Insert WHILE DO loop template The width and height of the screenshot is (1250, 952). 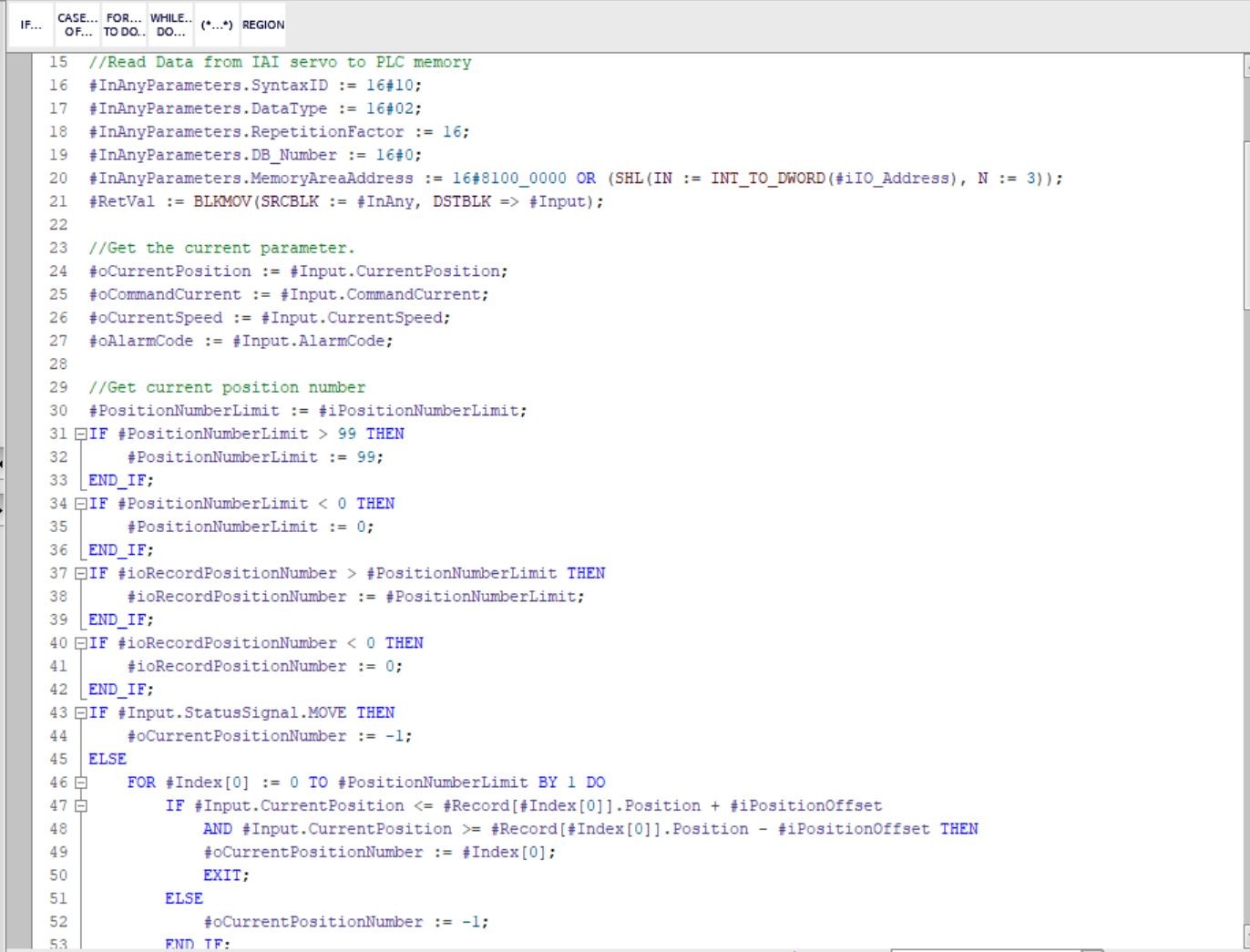click(x=170, y=25)
